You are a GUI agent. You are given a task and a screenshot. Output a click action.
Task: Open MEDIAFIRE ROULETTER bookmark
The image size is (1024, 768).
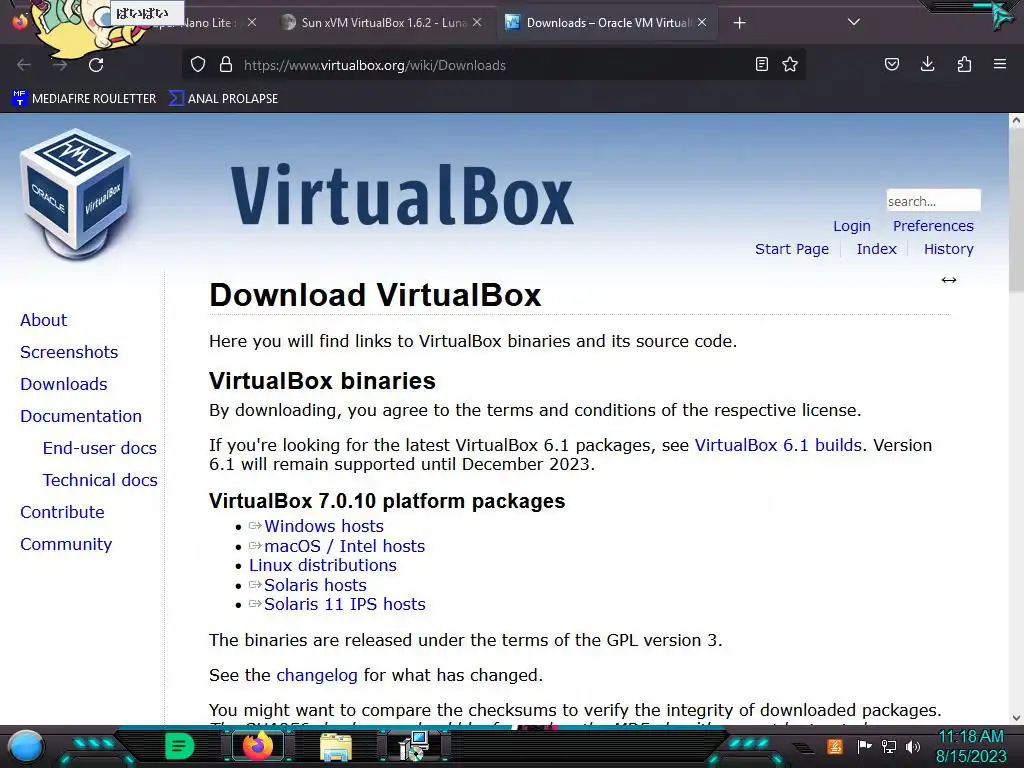(84, 99)
